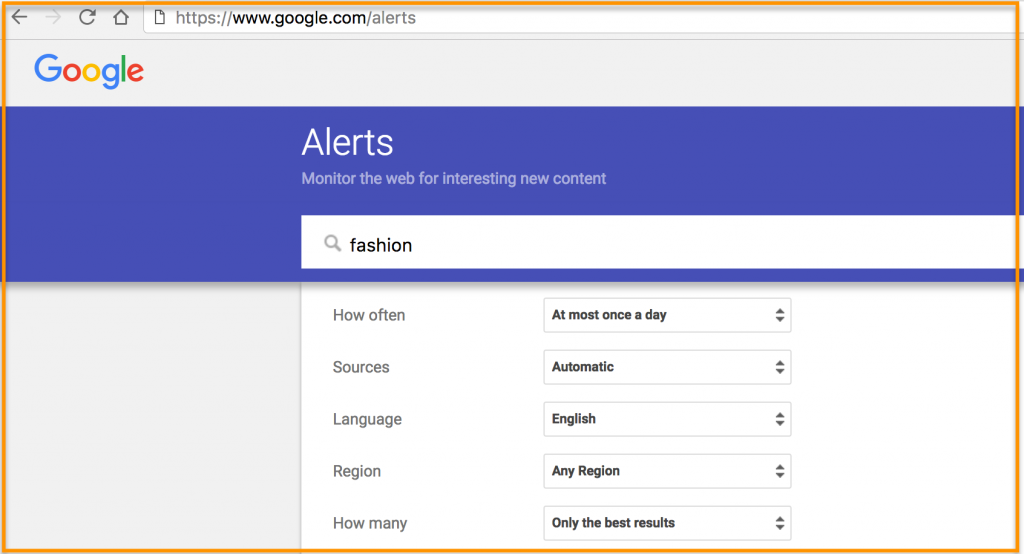Screen dimensions: 1024x554
Task: Click 'Monitor the web for interesting new content'
Action: 453,178
